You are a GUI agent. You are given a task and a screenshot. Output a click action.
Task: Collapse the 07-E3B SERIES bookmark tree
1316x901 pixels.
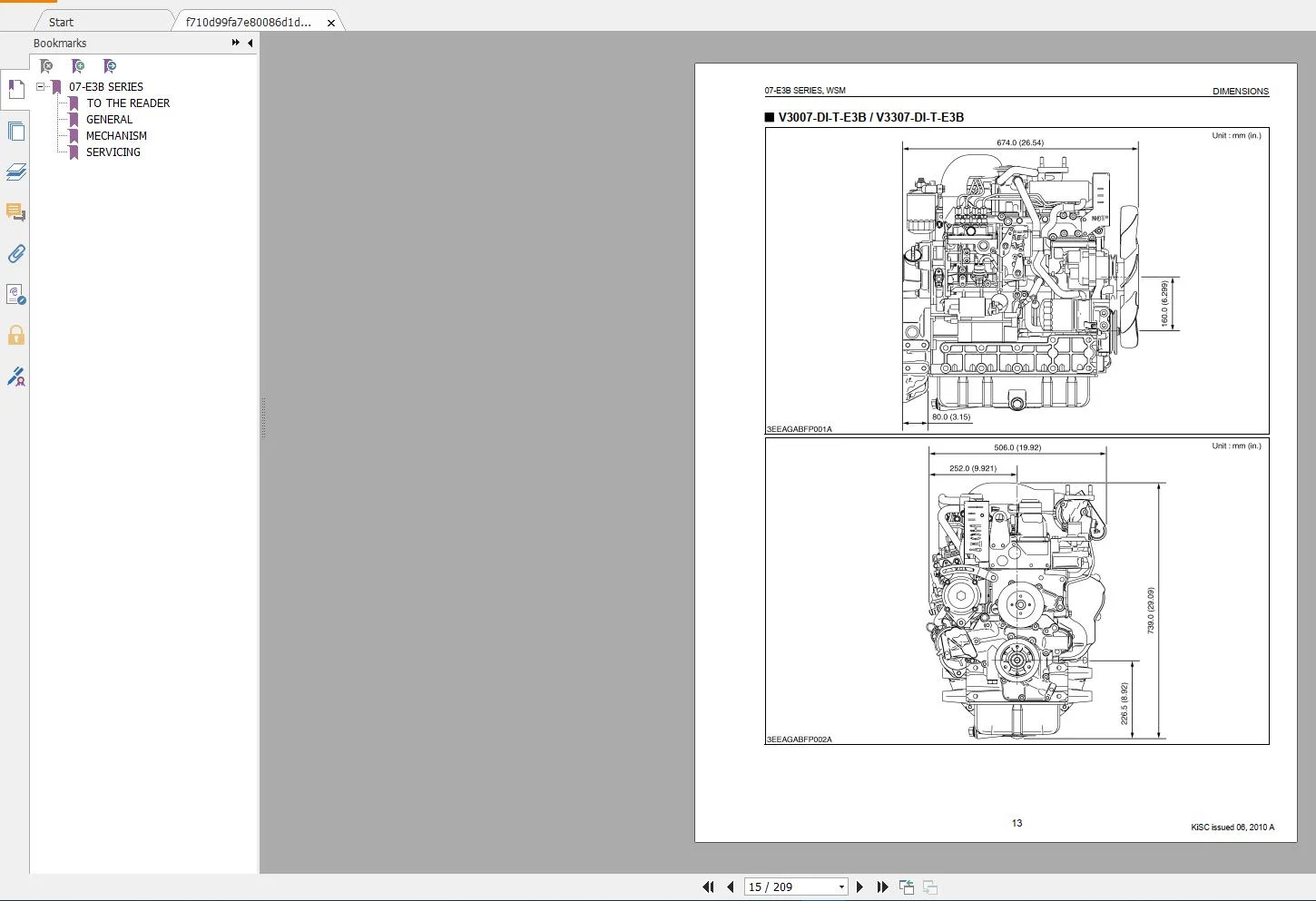pyautogui.click(x=40, y=87)
